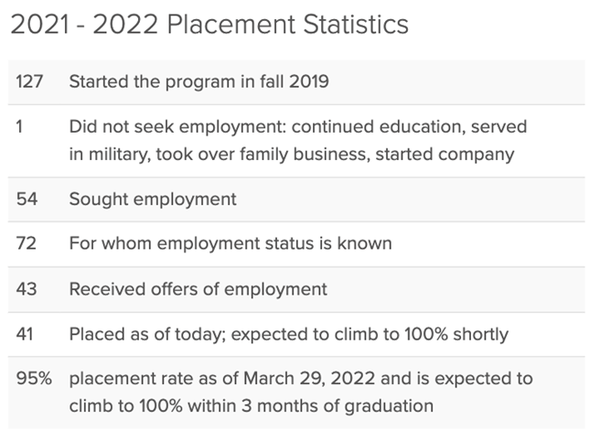The width and height of the screenshot is (600, 441).
Task: Click 'climb to 100% within 3 months' line
Action: point(251,406)
